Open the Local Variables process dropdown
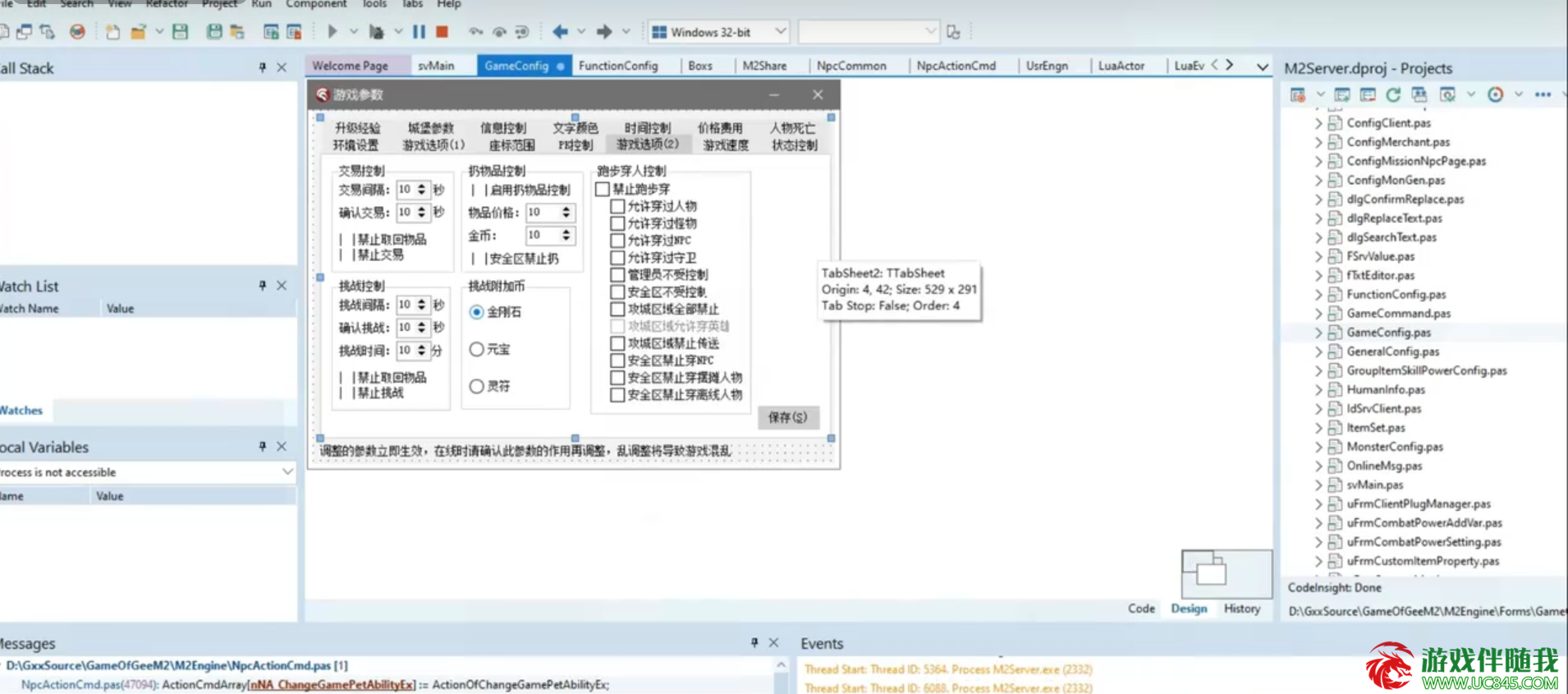 pyautogui.click(x=287, y=471)
